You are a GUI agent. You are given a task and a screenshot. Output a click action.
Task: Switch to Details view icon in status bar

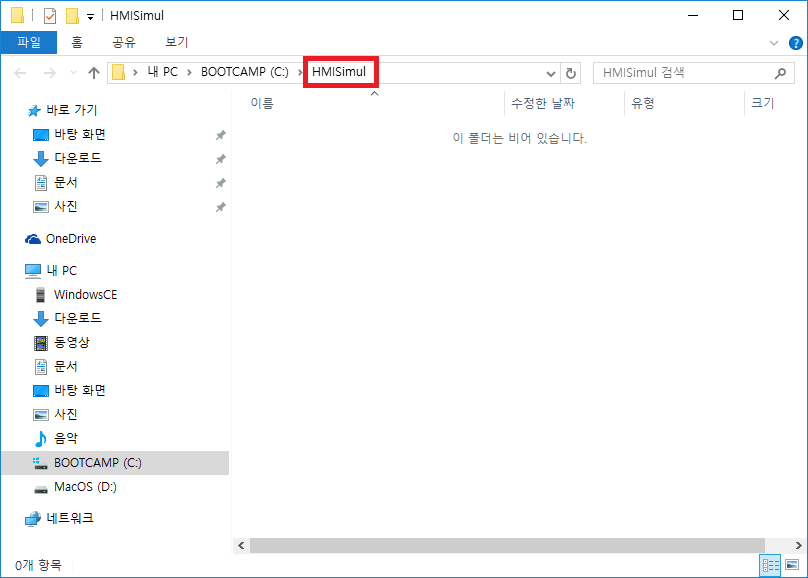pos(771,565)
